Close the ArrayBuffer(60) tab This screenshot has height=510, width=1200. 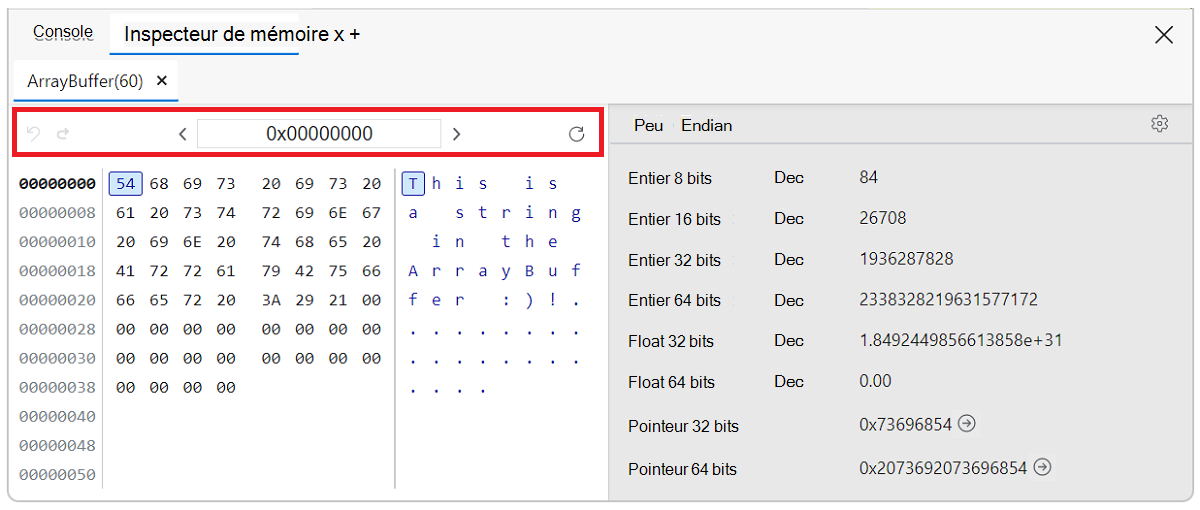pos(162,81)
